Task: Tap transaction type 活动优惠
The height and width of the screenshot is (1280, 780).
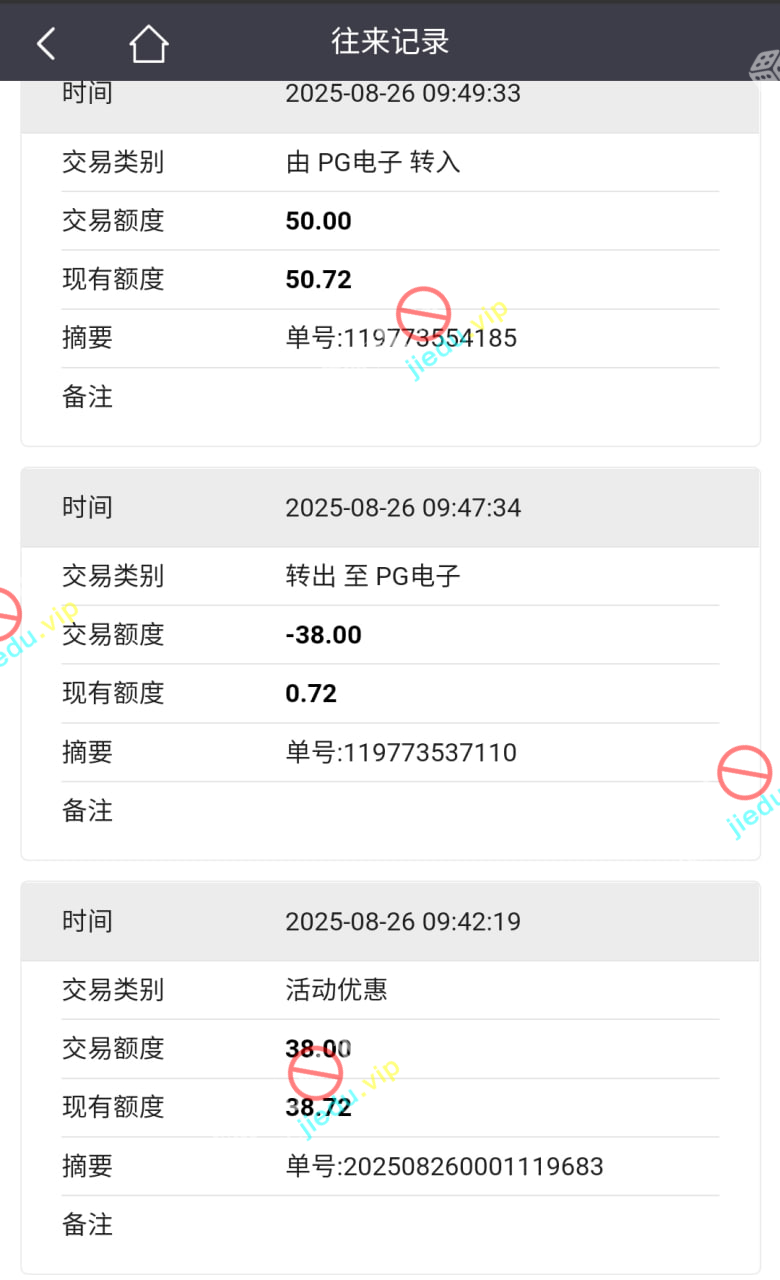Action: coord(336,990)
